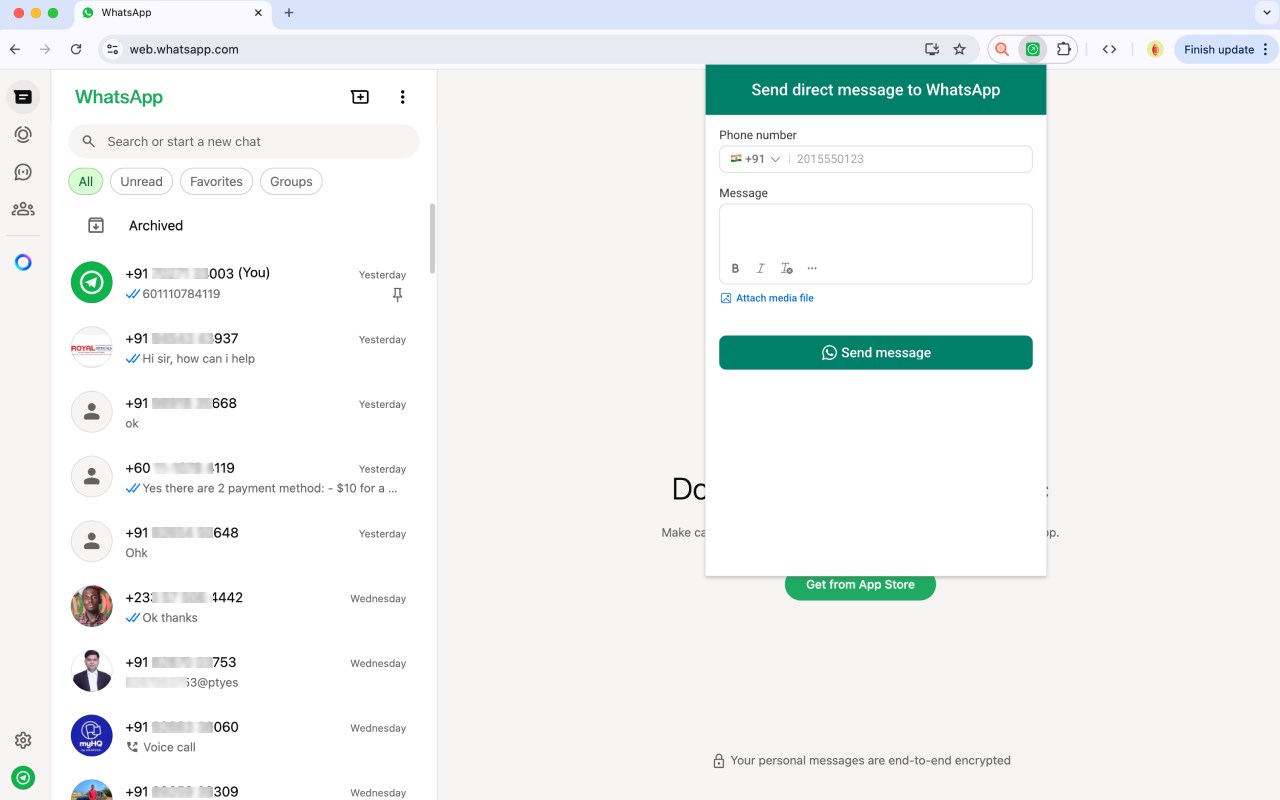Image resolution: width=1280 pixels, height=800 pixels.
Task: Open the myHQ chat with Voice call
Action: point(244,736)
